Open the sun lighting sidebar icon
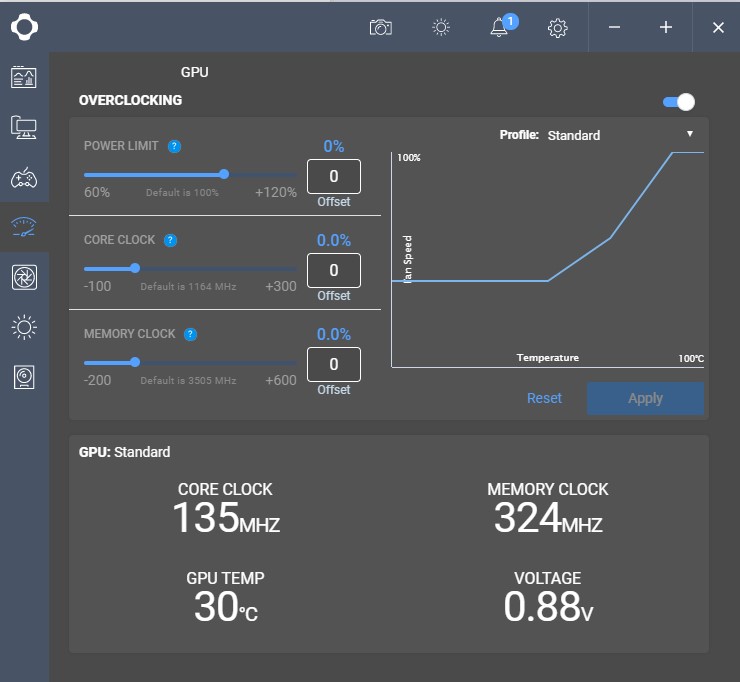The width and height of the screenshot is (740, 682). pyautogui.click(x=24, y=327)
